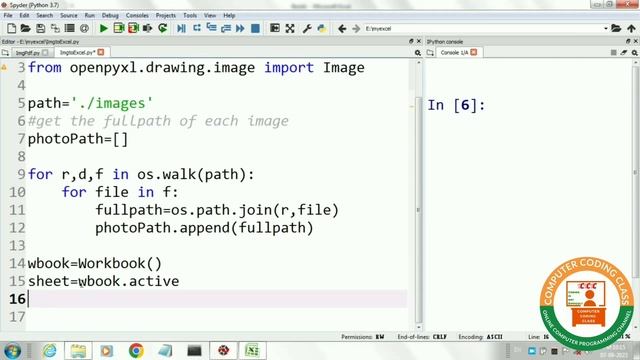Open the Search menu

pyautogui.click(x=44, y=16)
